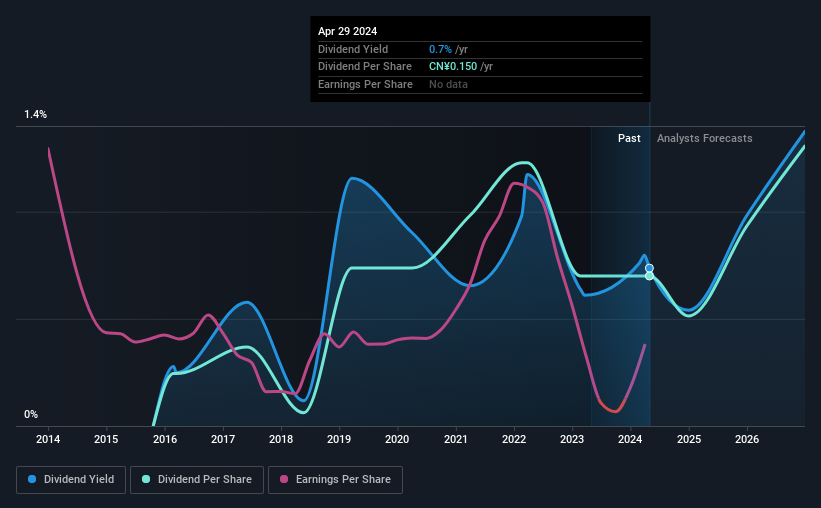Select the 2022 x-axis label

pyautogui.click(x=514, y=439)
